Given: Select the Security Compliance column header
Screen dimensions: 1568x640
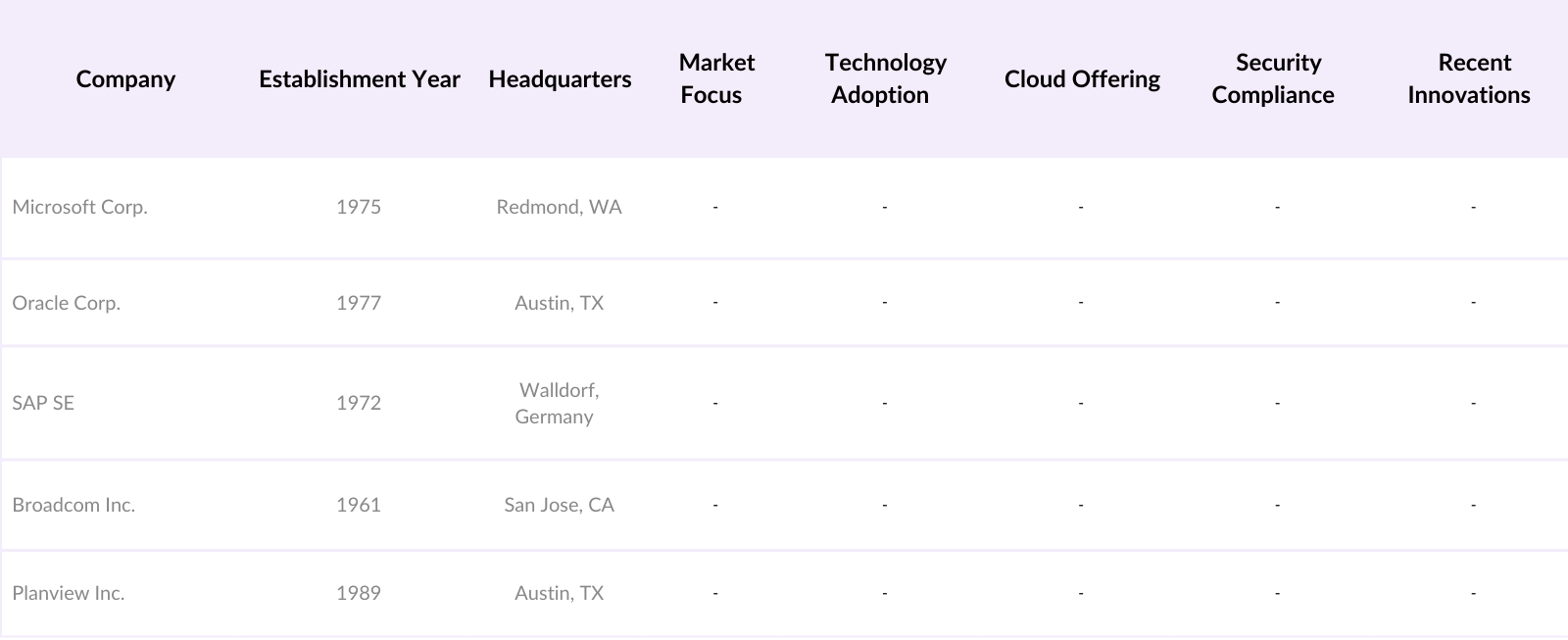Looking at the screenshot, I should point(1274,79).
